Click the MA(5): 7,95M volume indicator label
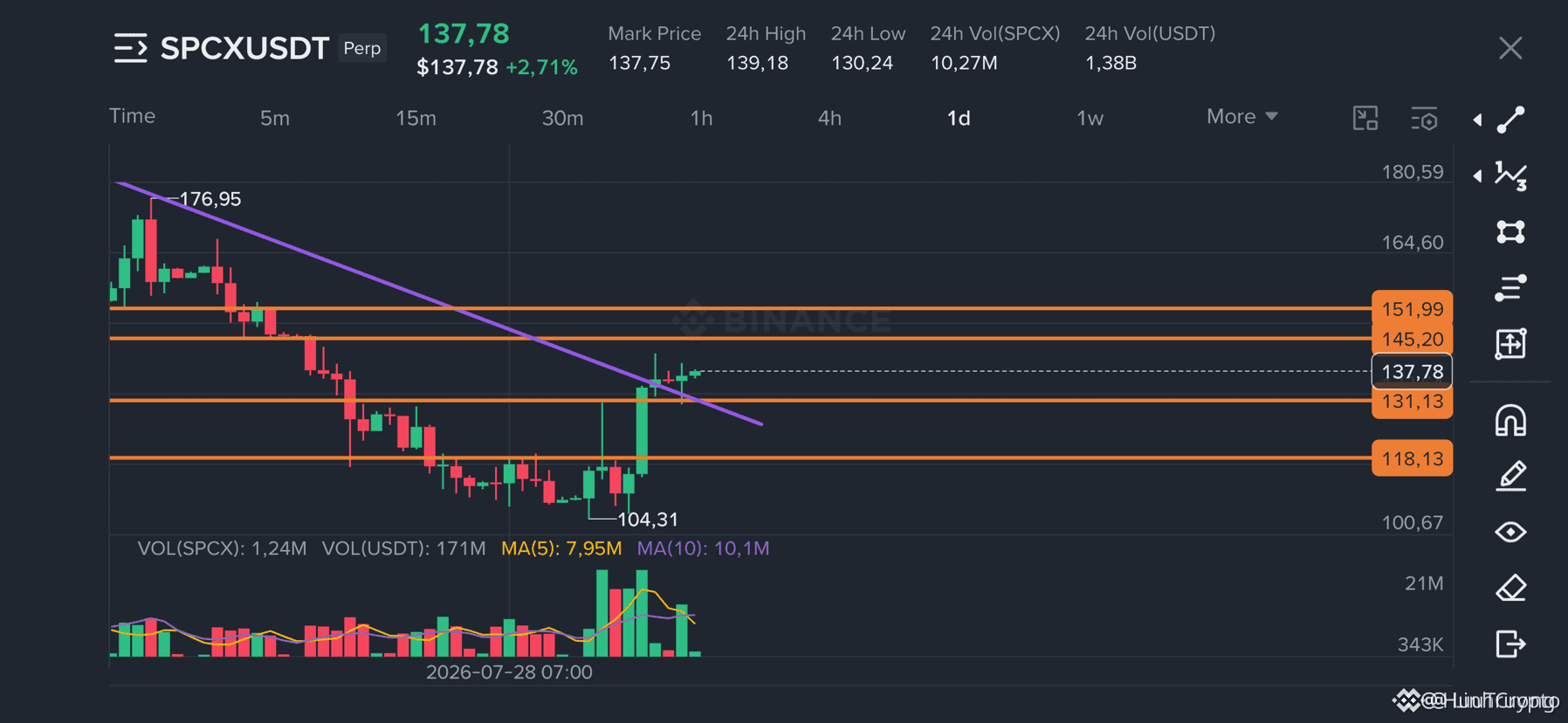Screen dimensions: 1568x723 point(561,548)
